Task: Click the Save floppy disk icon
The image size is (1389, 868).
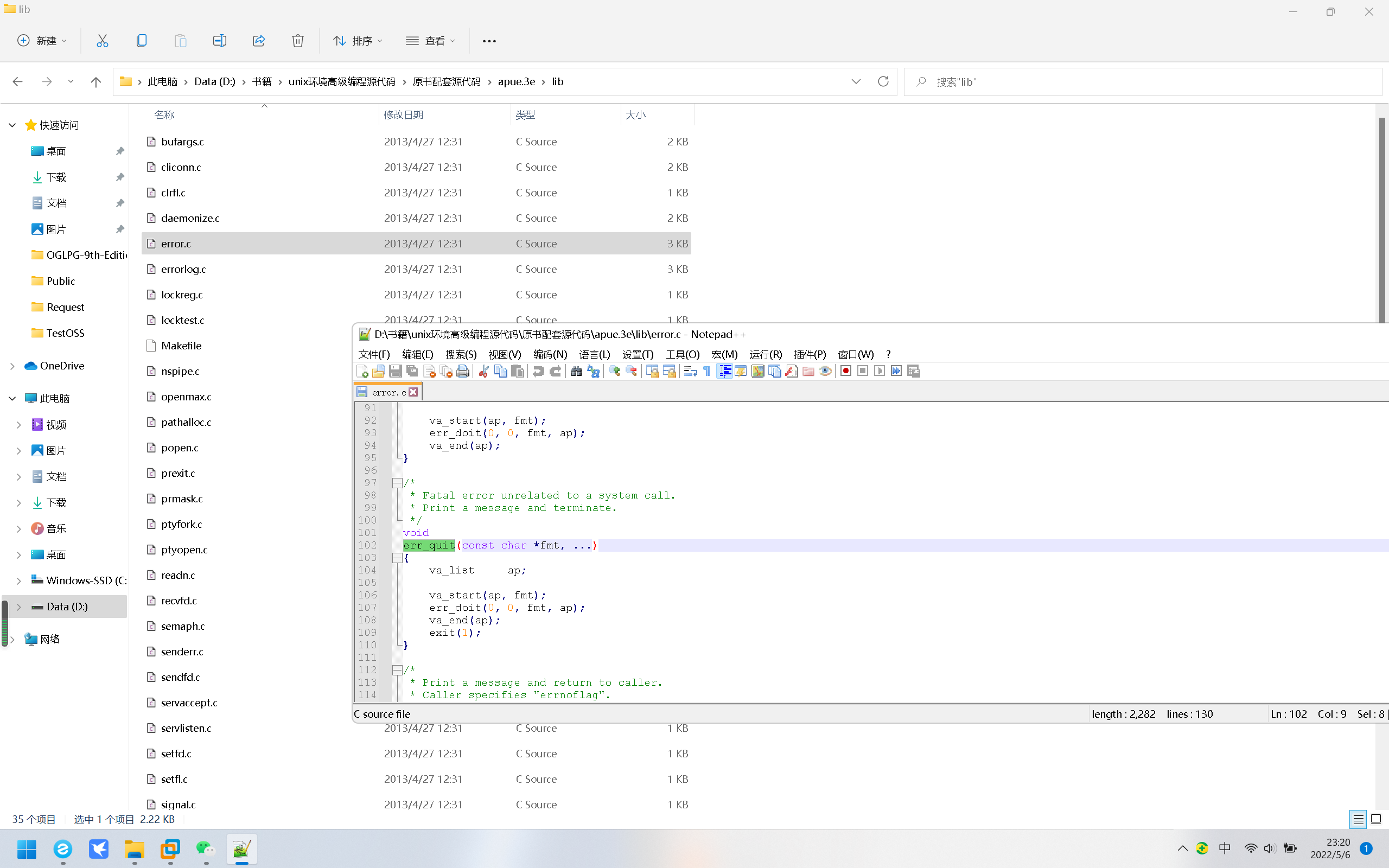Action: [395, 372]
